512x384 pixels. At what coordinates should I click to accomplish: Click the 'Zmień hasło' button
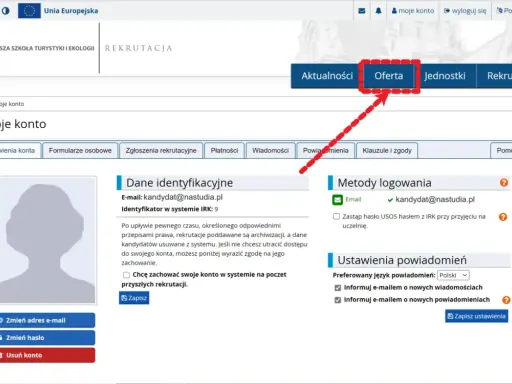47,338
